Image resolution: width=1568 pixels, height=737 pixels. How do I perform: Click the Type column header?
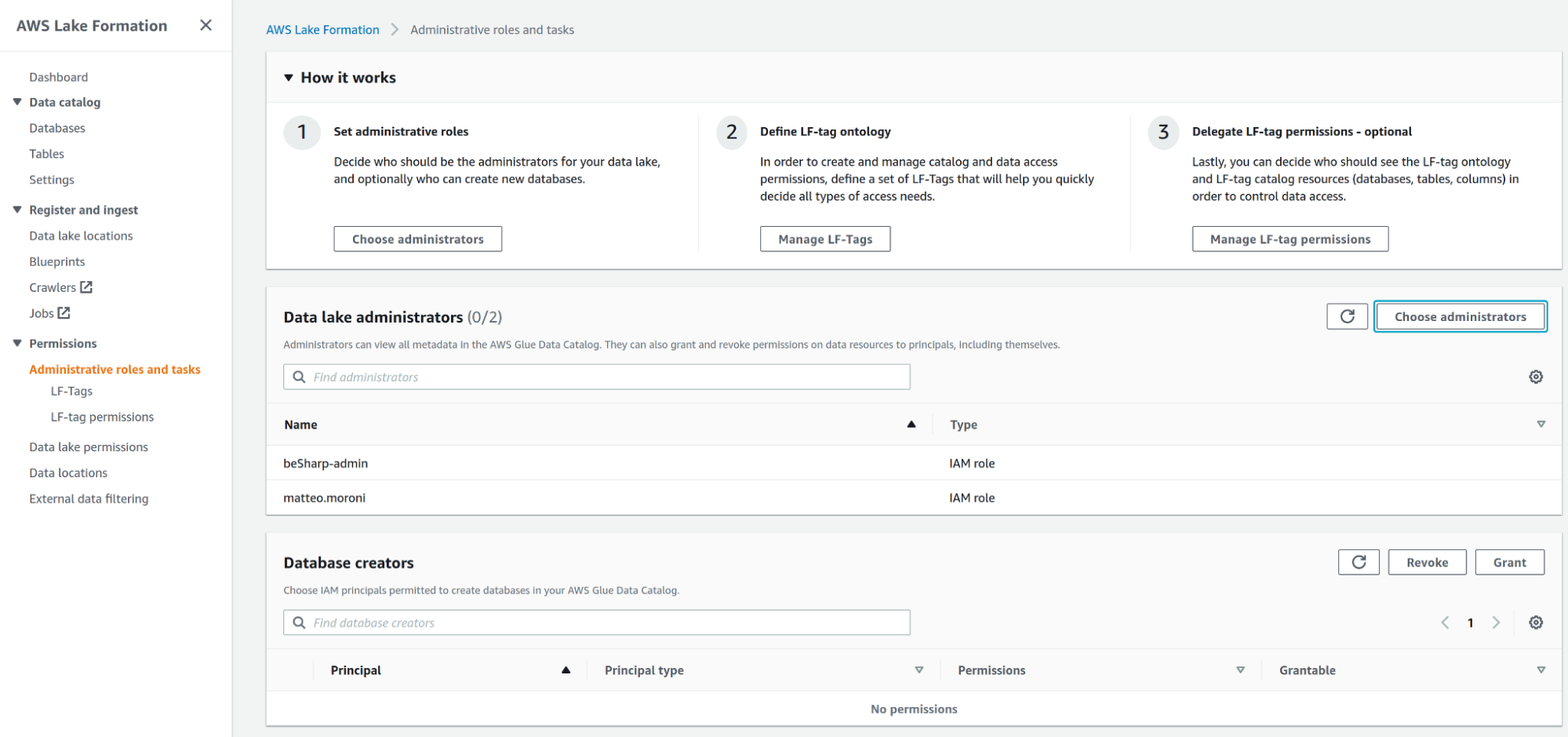pos(963,424)
